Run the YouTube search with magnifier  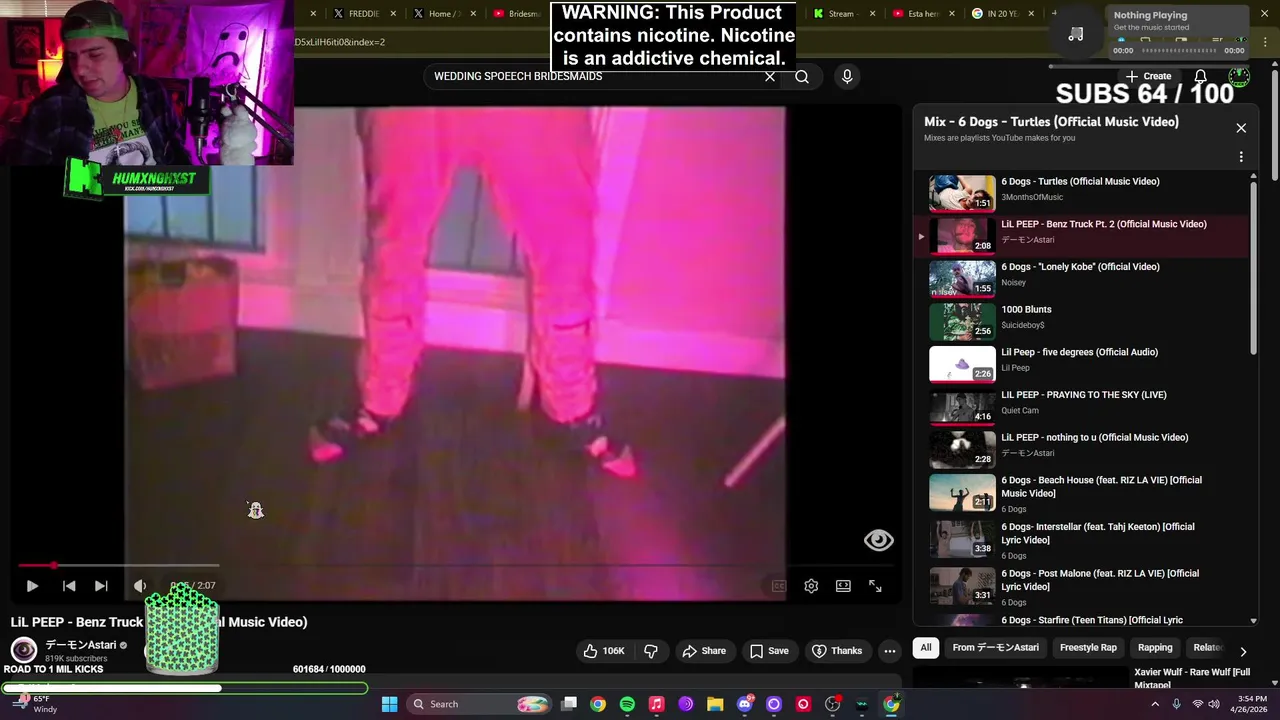coord(802,76)
